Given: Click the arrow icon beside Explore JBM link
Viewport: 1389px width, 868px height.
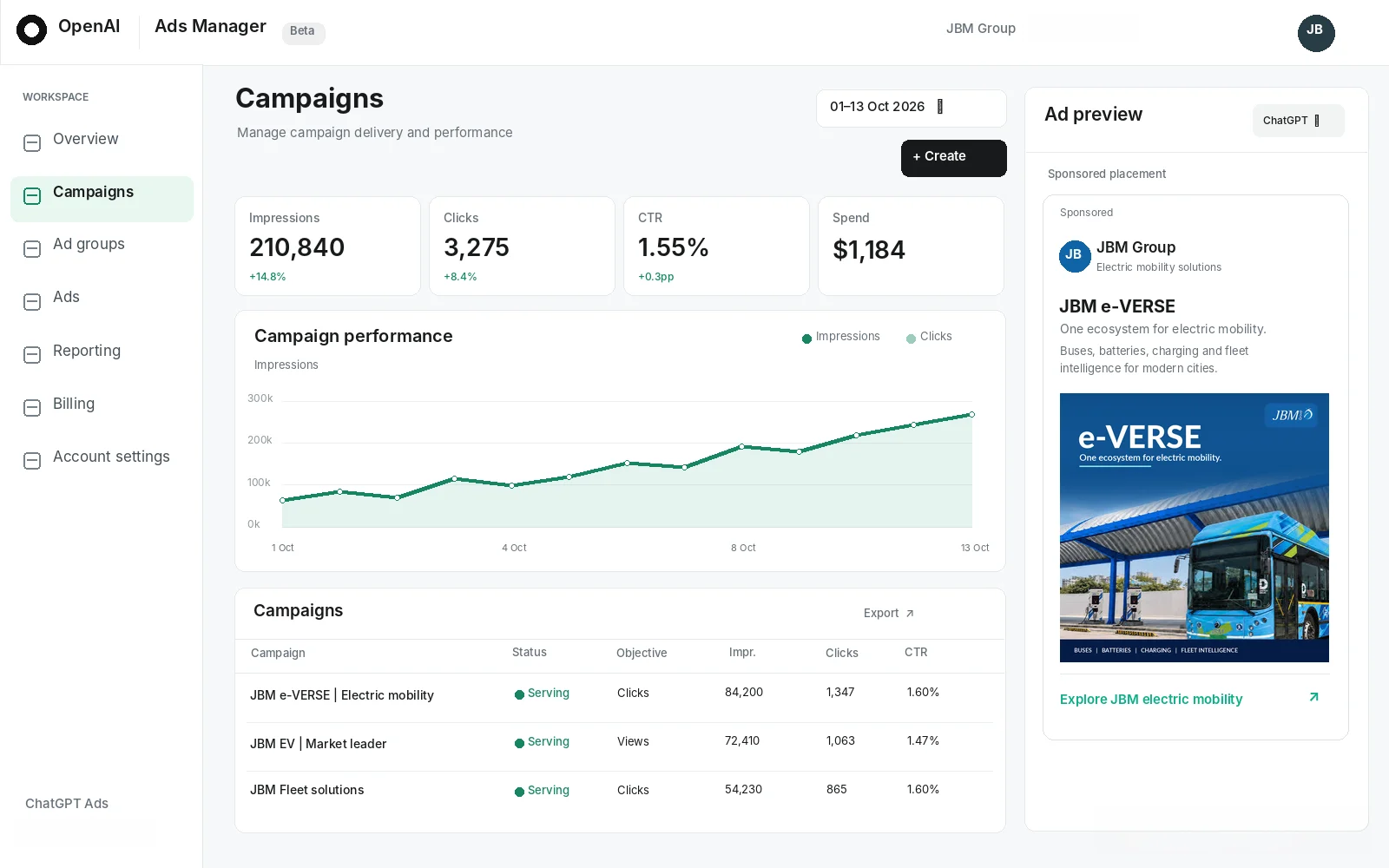Looking at the screenshot, I should [x=1313, y=697].
